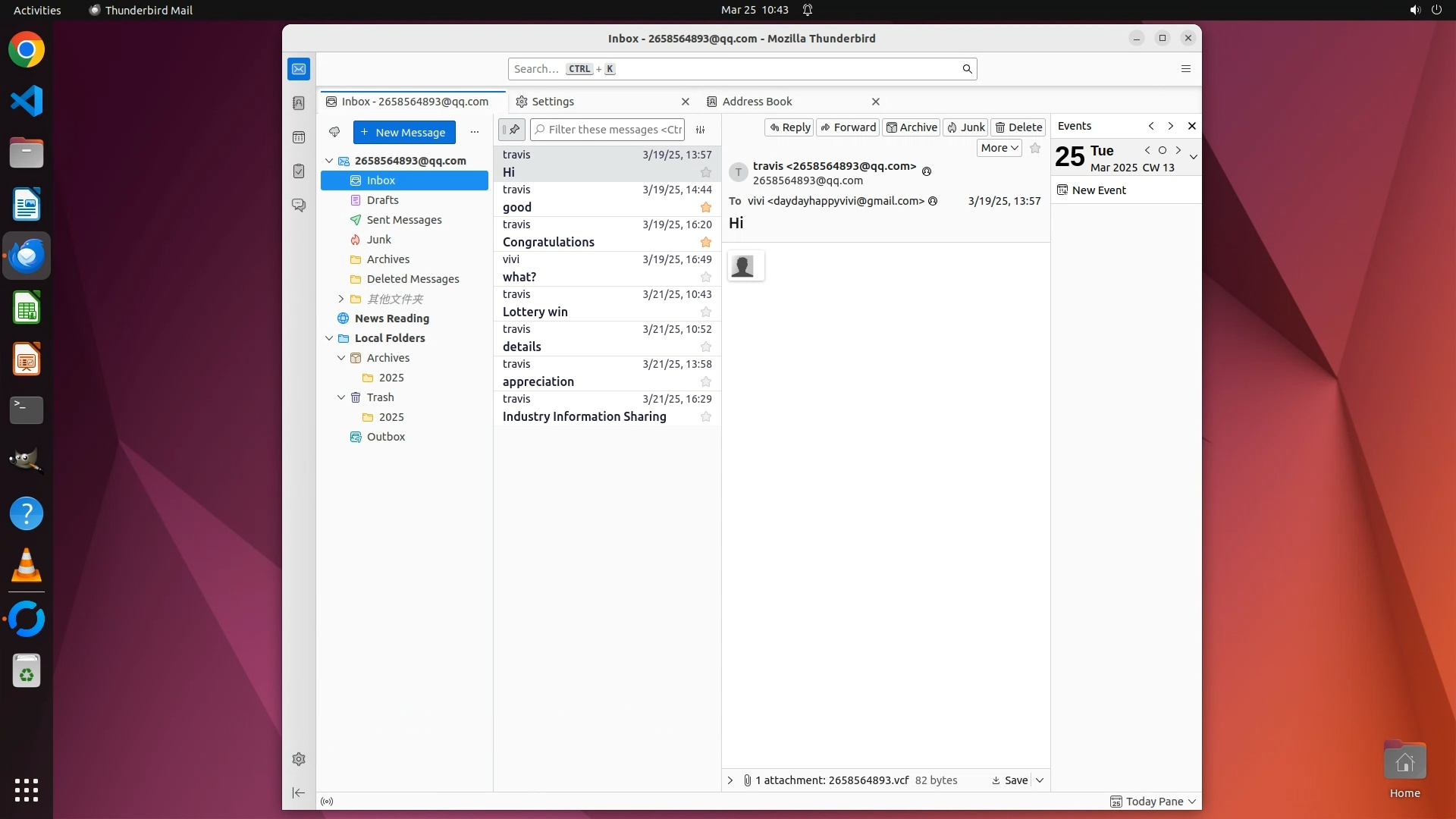
Task: Click the Get Messages icon
Action: pos(334,132)
